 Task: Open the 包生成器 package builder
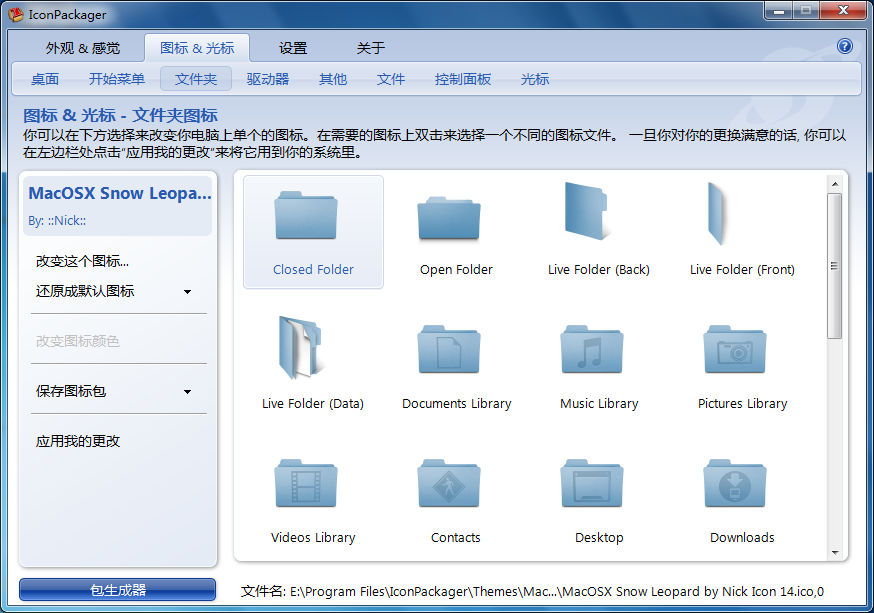[118, 590]
